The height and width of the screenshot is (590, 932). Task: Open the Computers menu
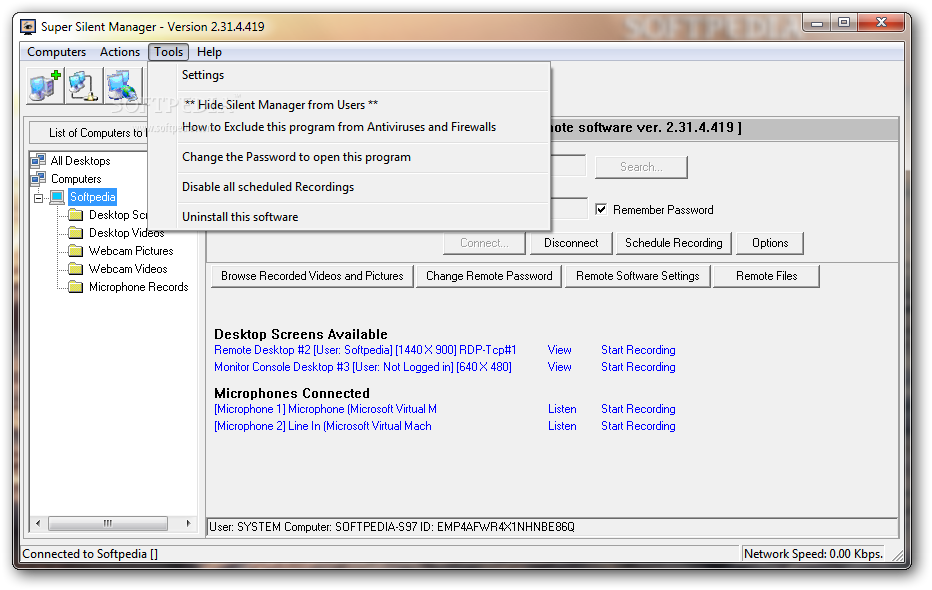point(56,52)
